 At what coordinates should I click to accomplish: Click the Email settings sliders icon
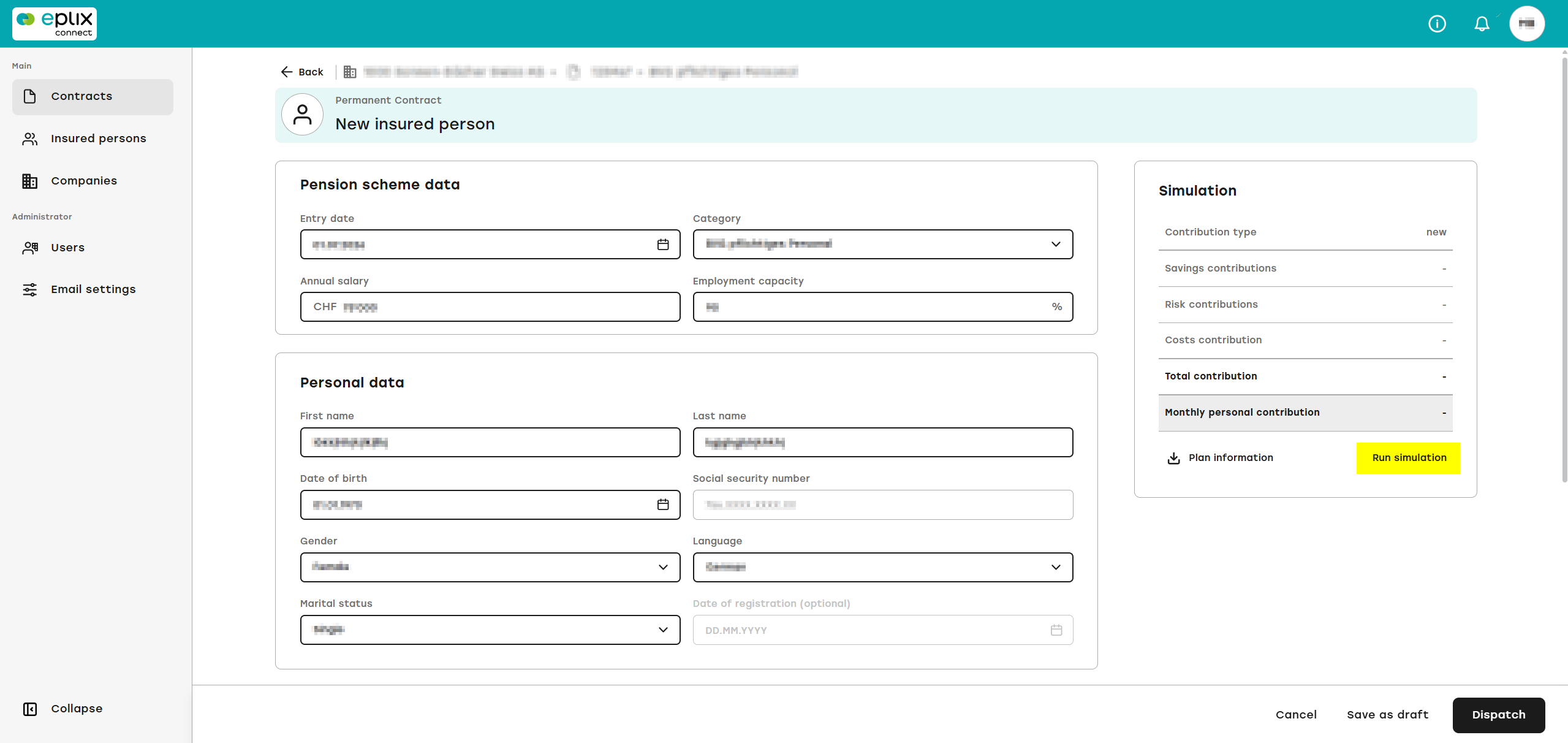pyautogui.click(x=29, y=289)
